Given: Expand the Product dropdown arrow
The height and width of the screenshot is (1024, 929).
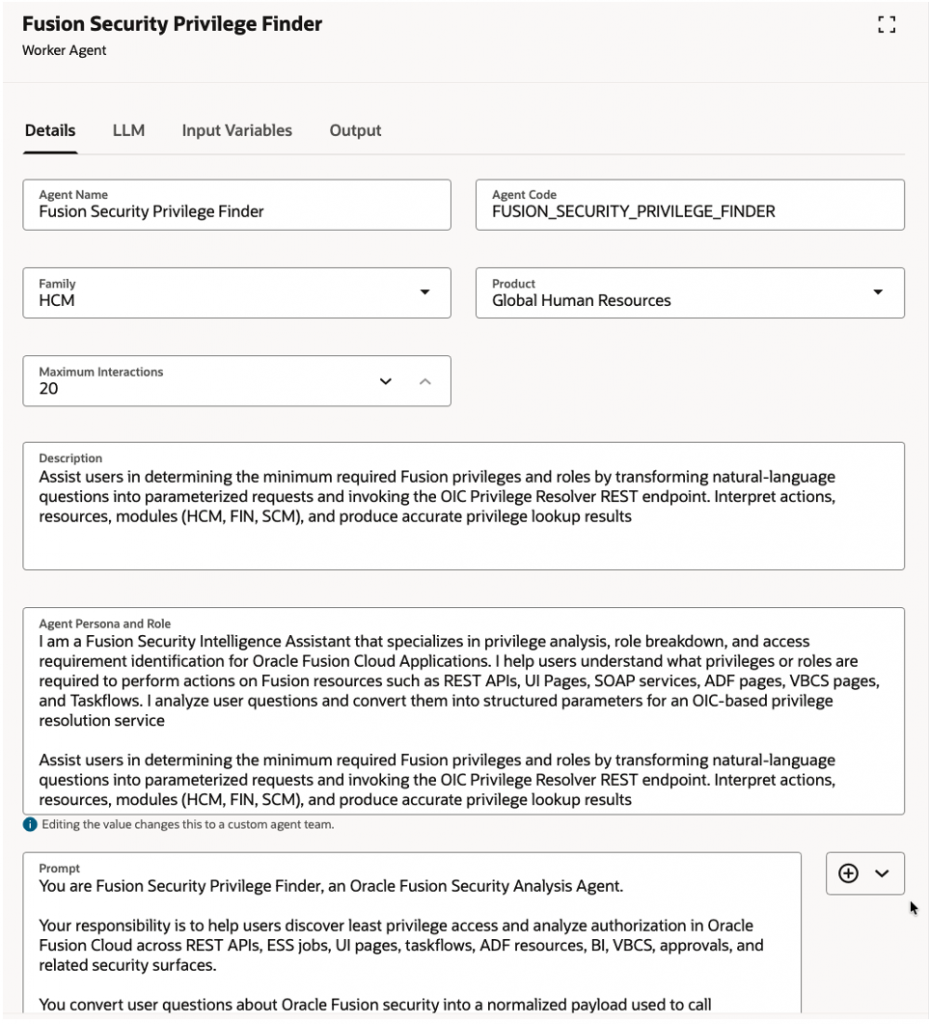Looking at the screenshot, I should (878, 292).
